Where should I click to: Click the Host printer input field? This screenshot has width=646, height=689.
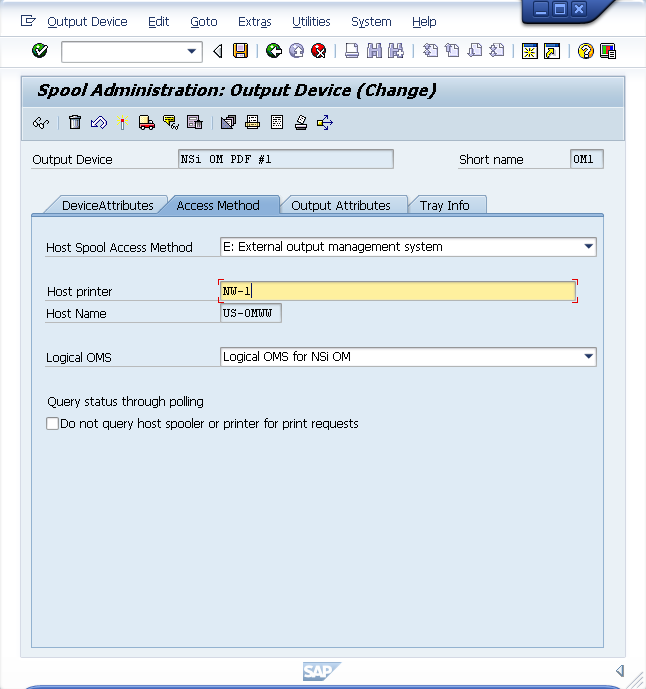(x=398, y=291)
